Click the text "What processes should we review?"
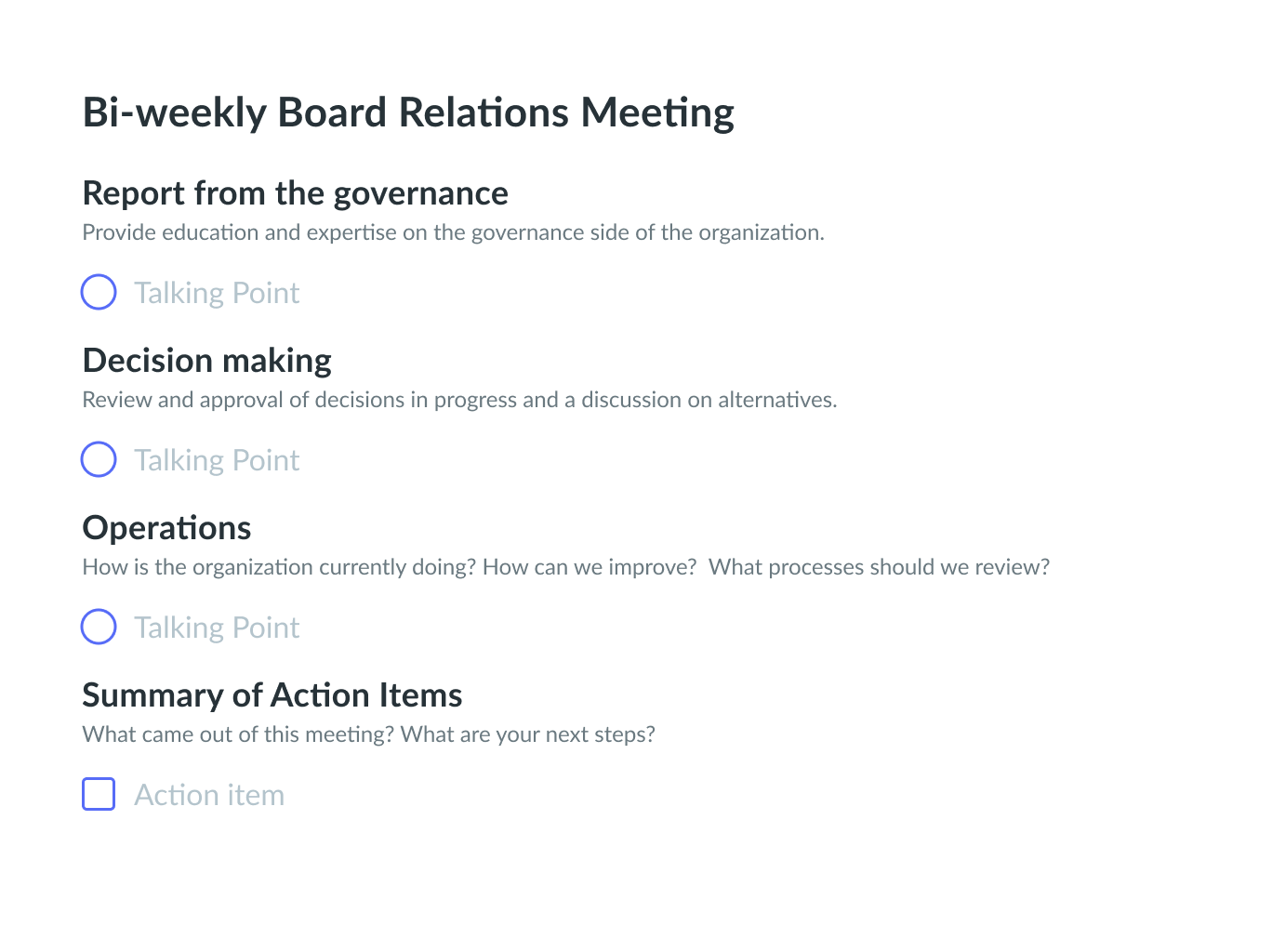 (x=879, y=567)
